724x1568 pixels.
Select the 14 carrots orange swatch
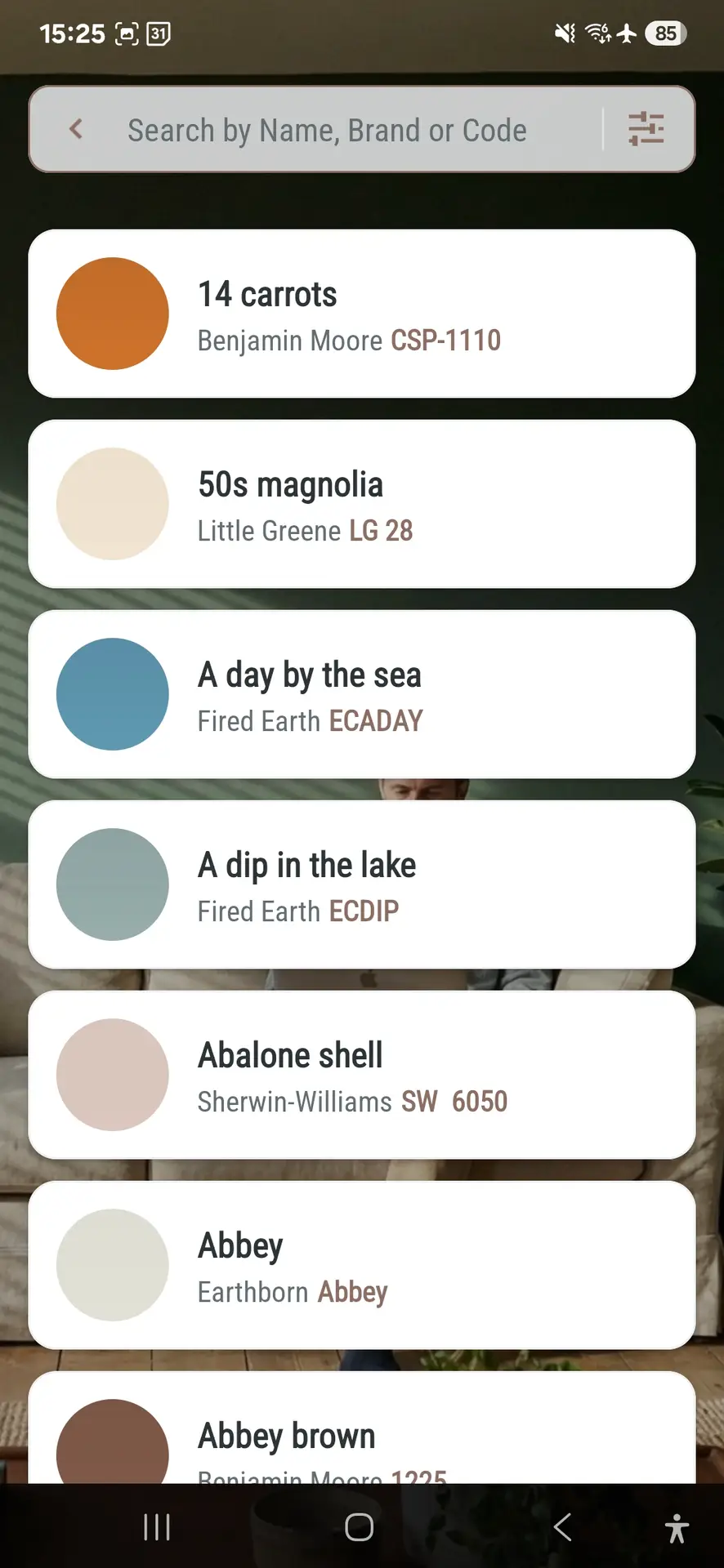click(x=113, y=314)
